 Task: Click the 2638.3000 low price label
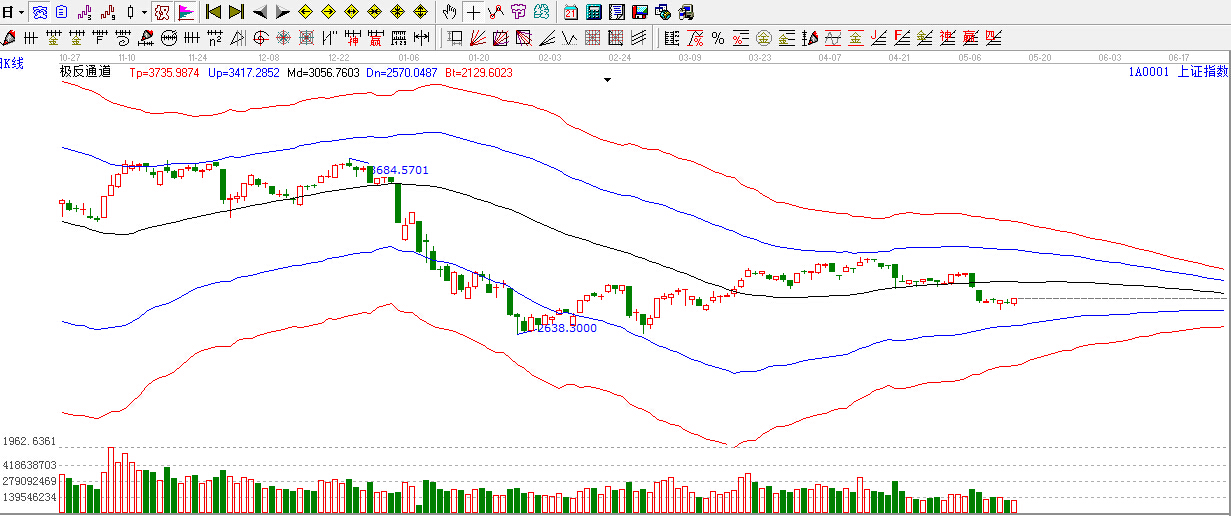[x=567, y=328]
